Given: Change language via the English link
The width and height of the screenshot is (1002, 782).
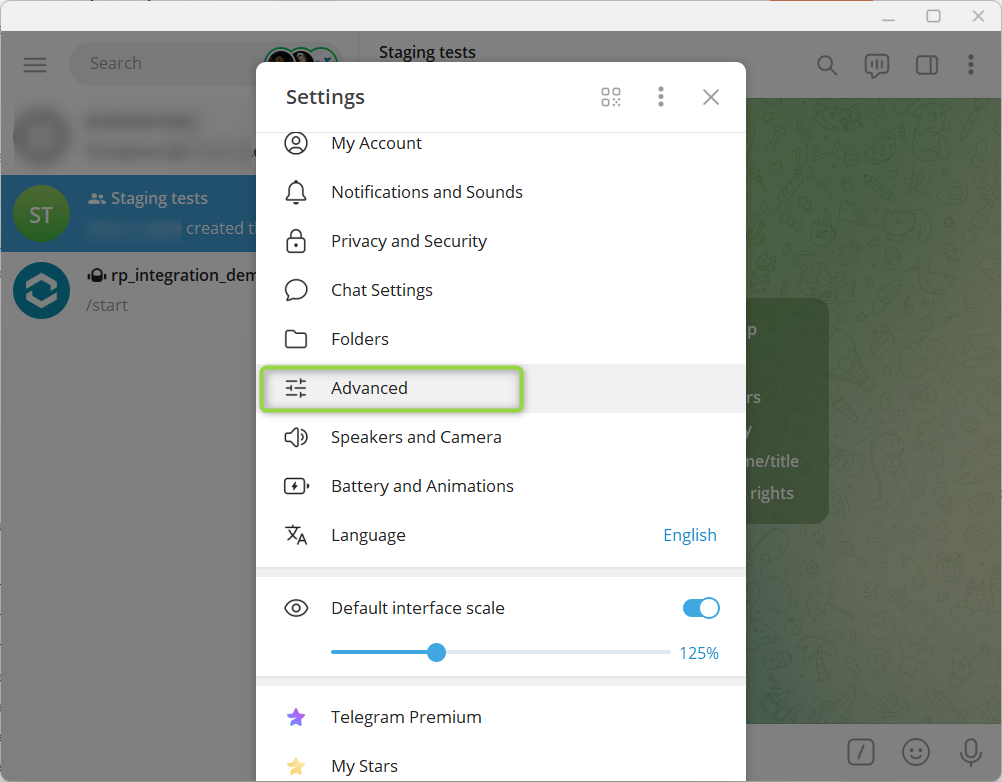Looking at the screenshot, I should (689, 535).
